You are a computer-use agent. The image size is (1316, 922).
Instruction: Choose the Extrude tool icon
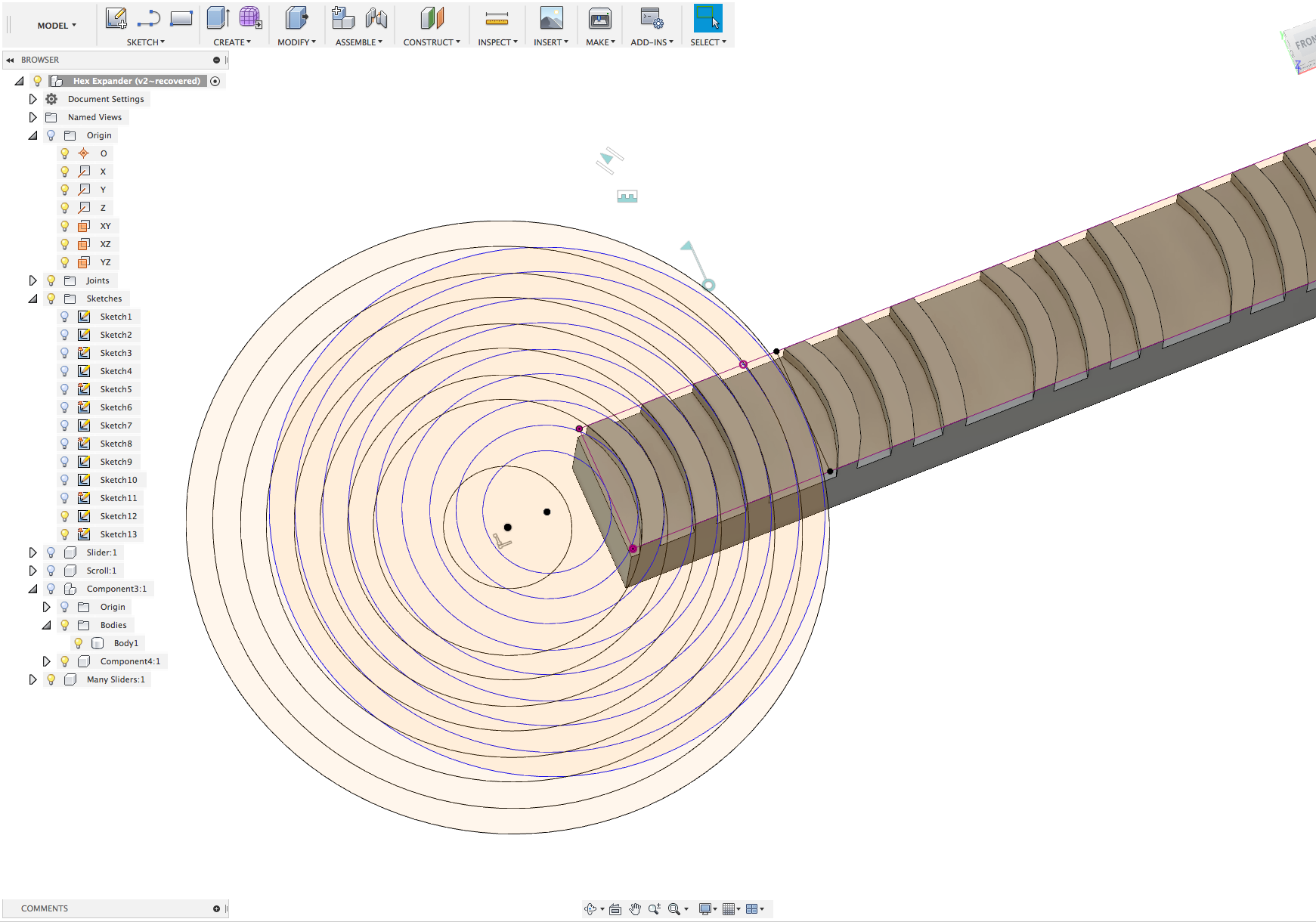pos(218,18)
